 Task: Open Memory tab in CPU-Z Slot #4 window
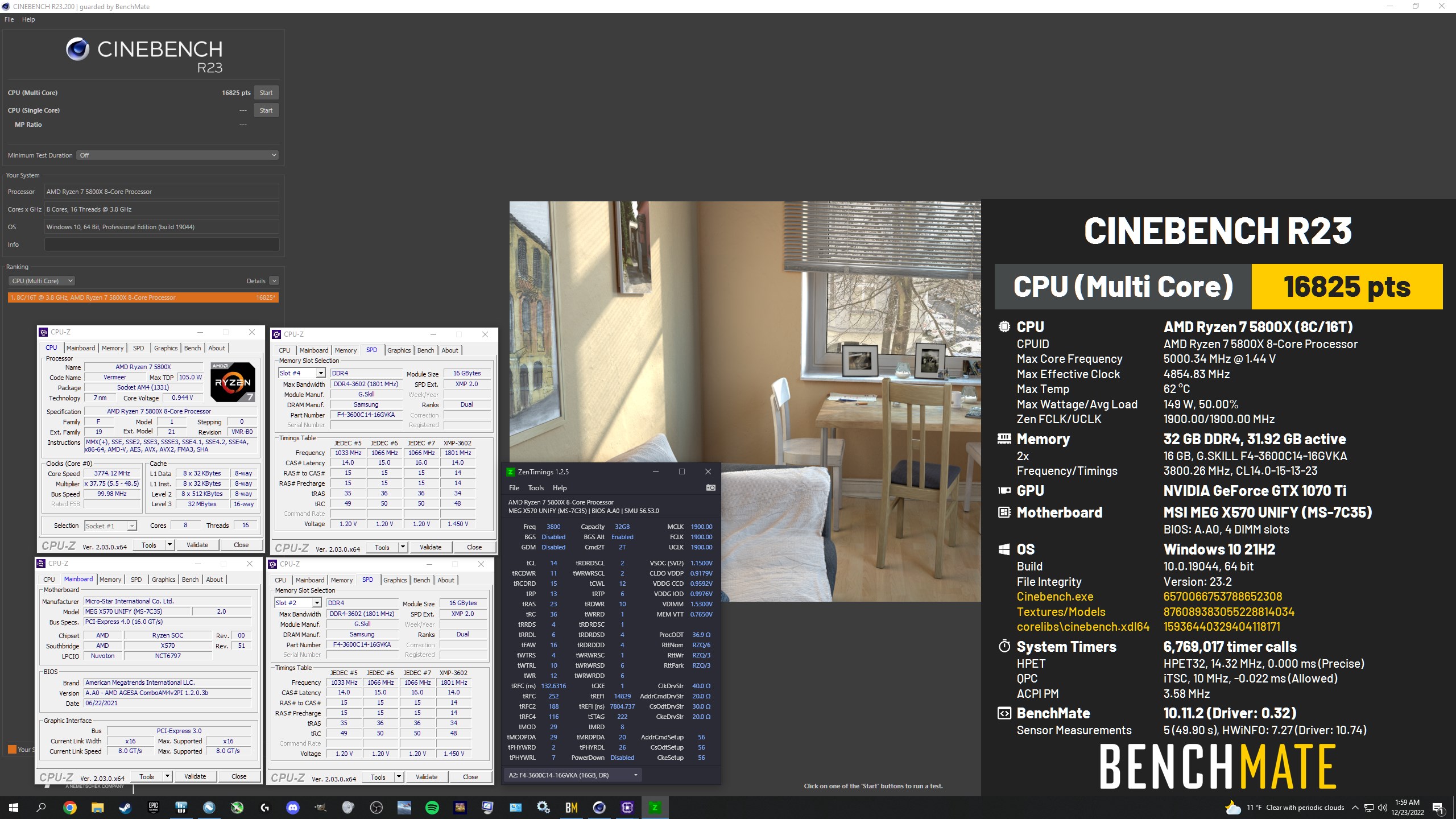coord(346,350)
